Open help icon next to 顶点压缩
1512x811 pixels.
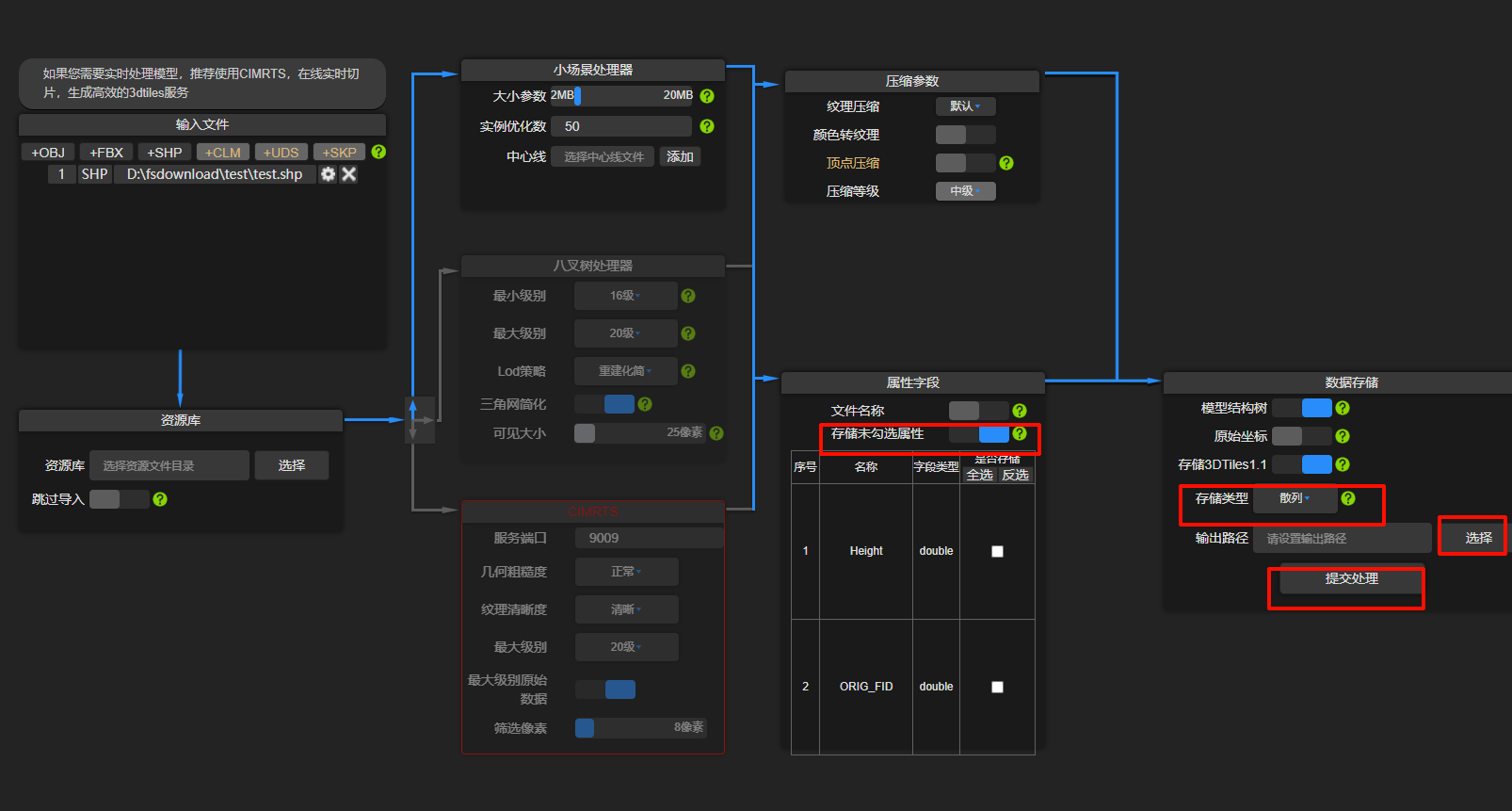pyautogui.click(x=1006, y=163)
